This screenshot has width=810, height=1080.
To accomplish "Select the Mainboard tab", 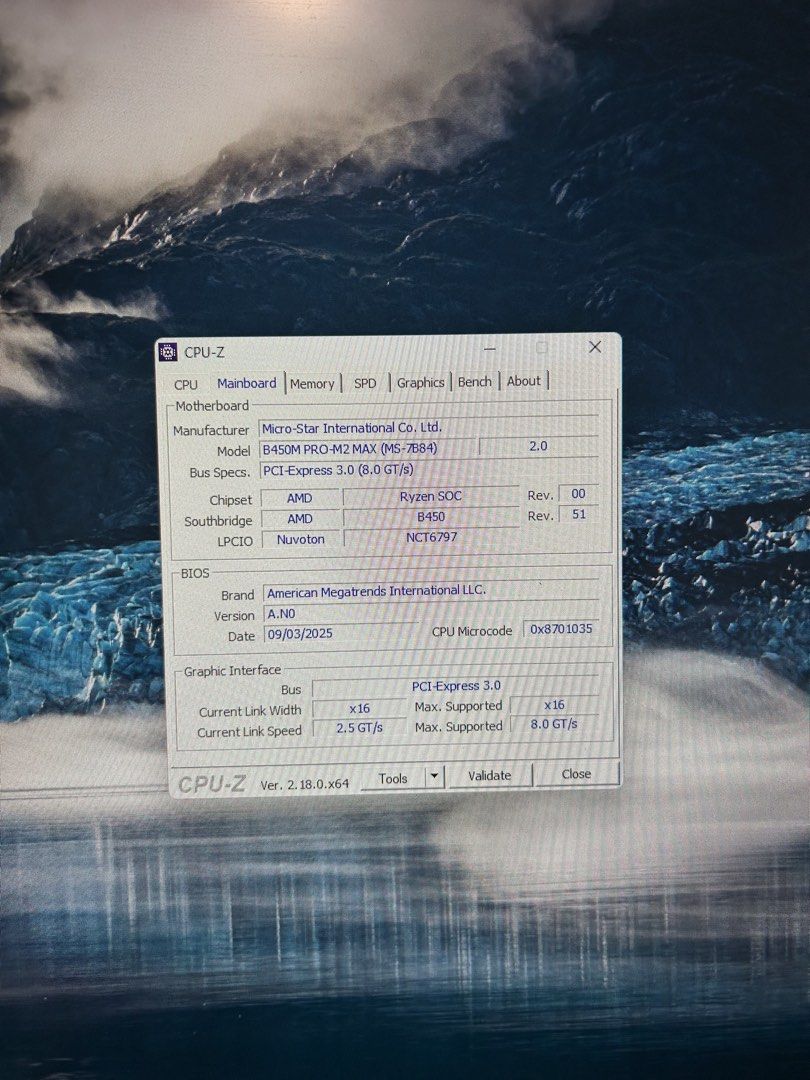I will pyautogui.click(x=247, y=383).
